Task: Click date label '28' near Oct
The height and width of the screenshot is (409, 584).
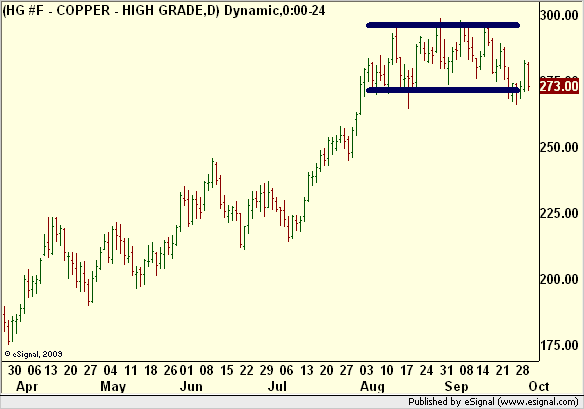Action: [x=523, y=370]
